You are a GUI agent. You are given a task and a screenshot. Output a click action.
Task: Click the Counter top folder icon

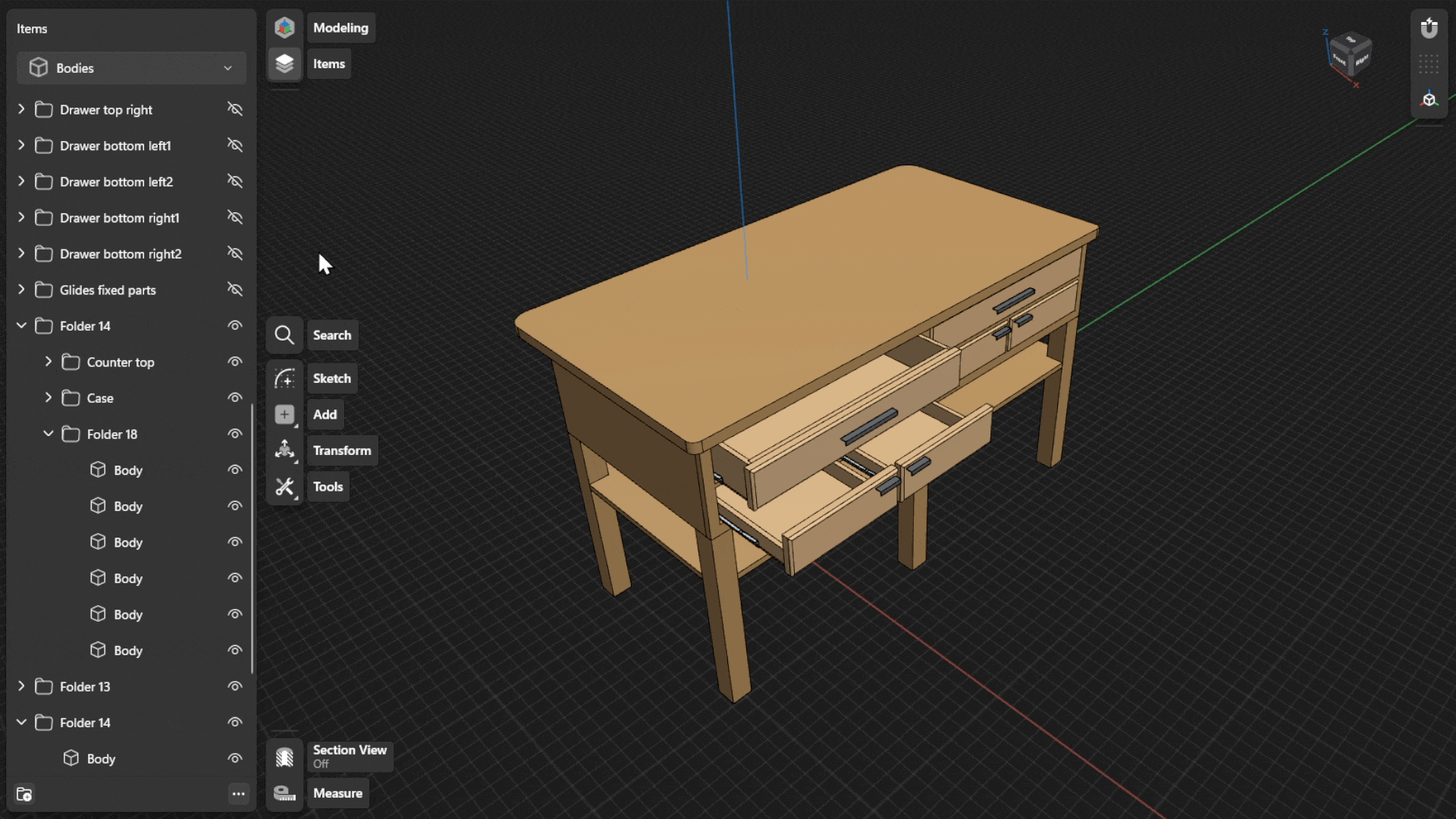[x=71, y=362]
